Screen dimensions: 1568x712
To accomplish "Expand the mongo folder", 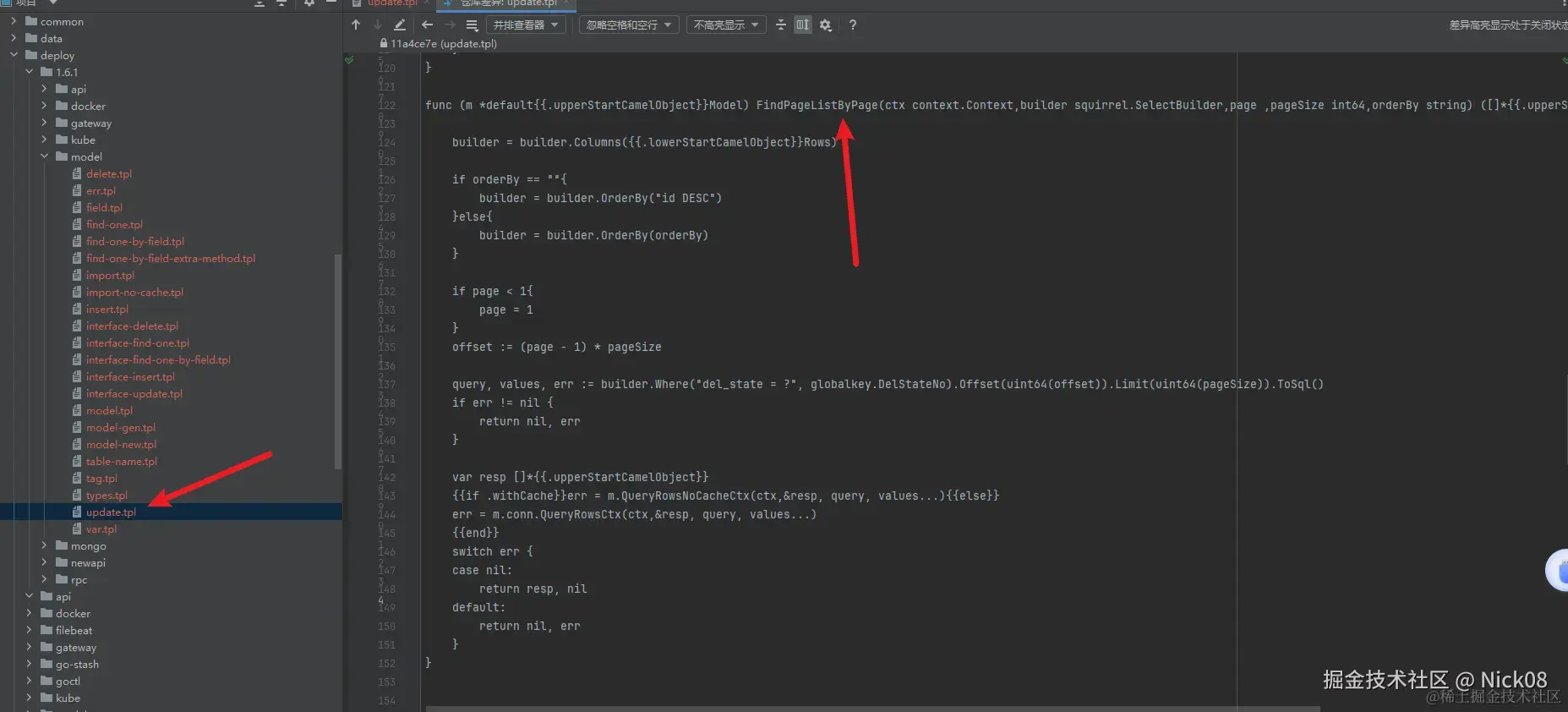I will point(44,545).
